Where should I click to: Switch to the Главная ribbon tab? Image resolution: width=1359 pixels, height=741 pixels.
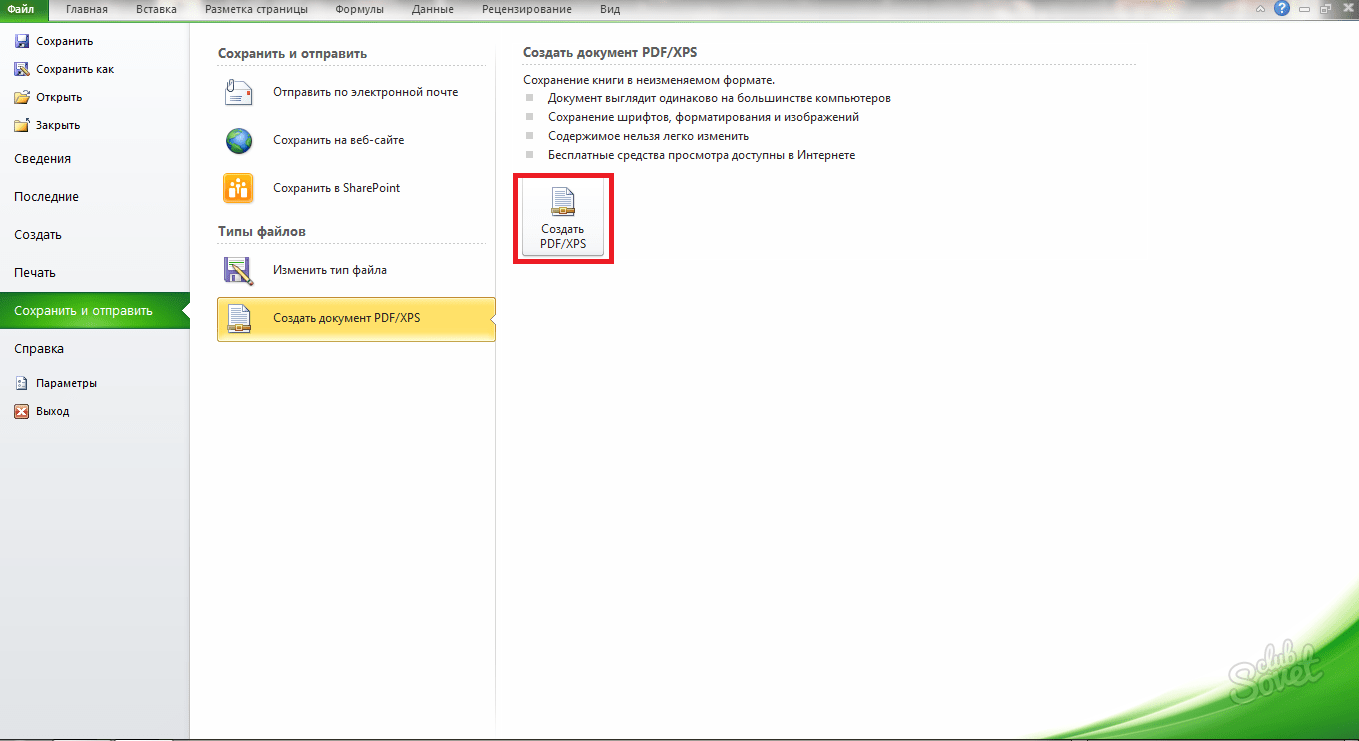[x=87, y=10]
